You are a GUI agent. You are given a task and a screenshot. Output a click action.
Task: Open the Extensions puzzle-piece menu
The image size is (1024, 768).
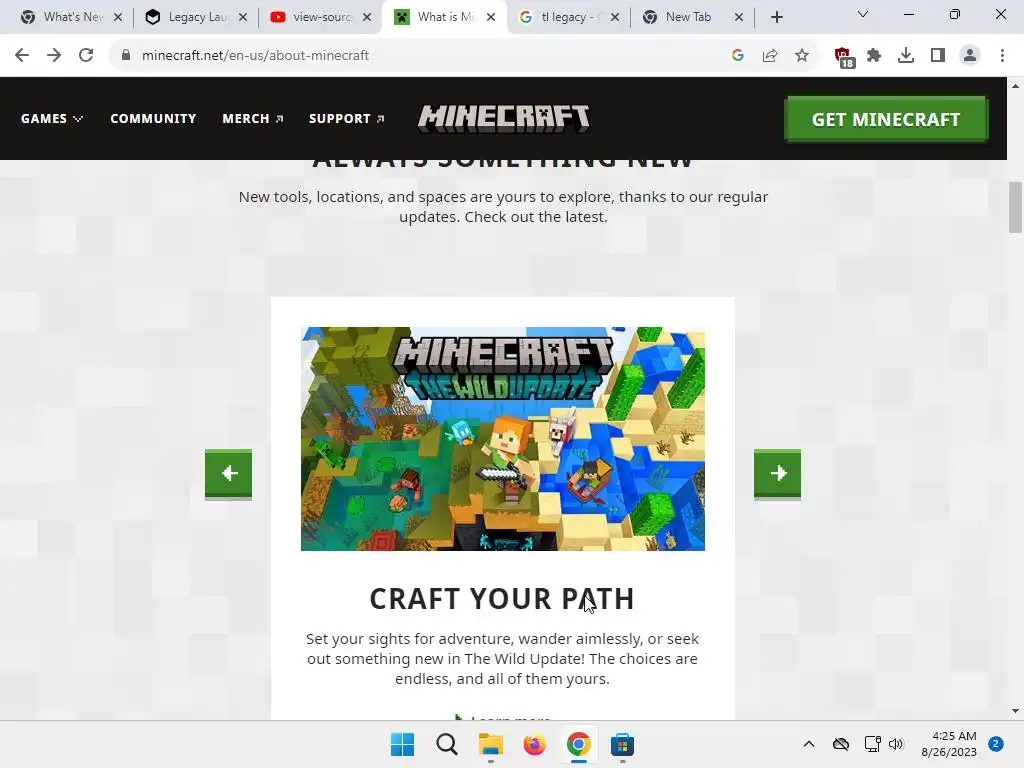click(874, 56)
